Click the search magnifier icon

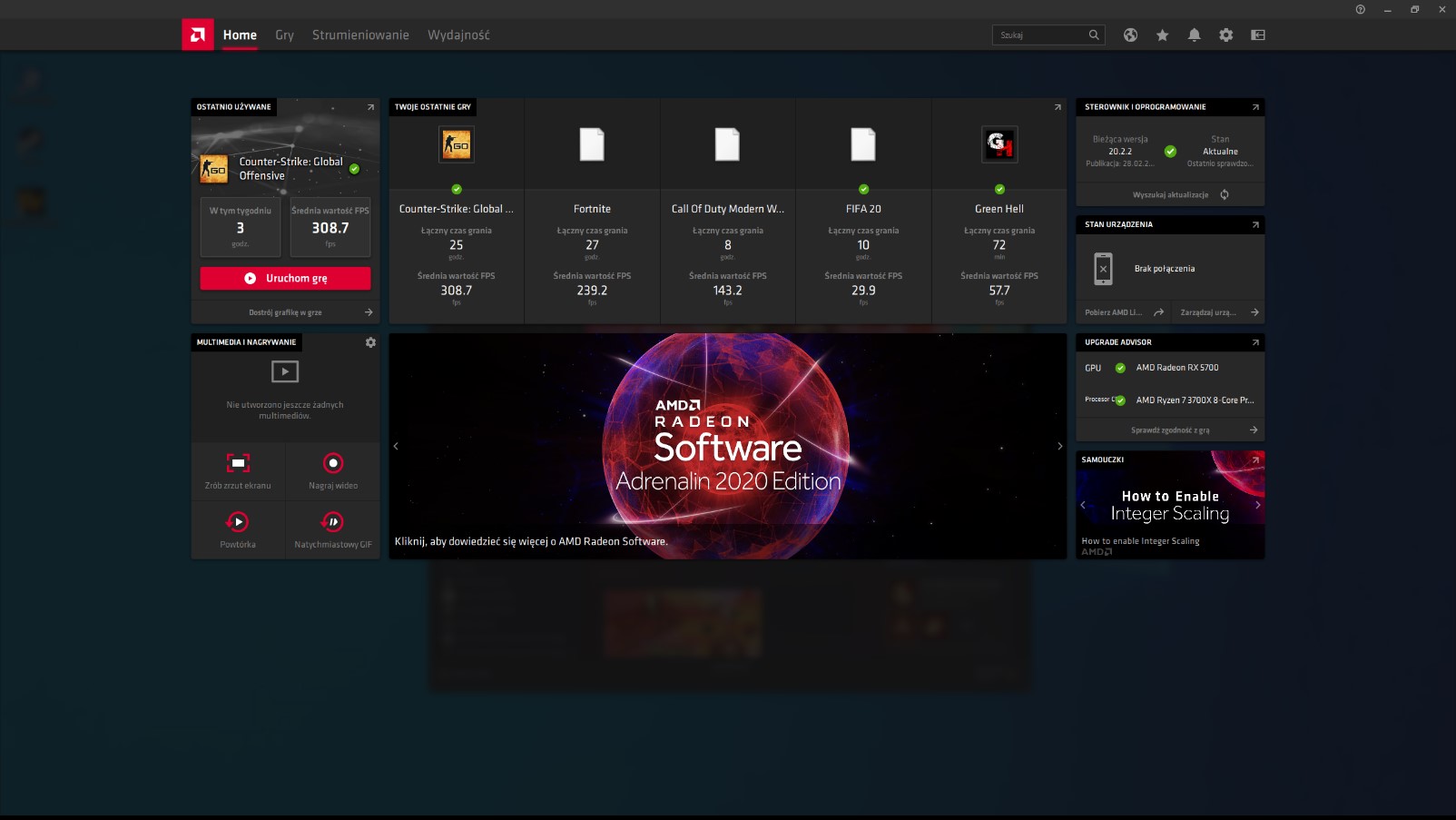[x=1094, y=35]
